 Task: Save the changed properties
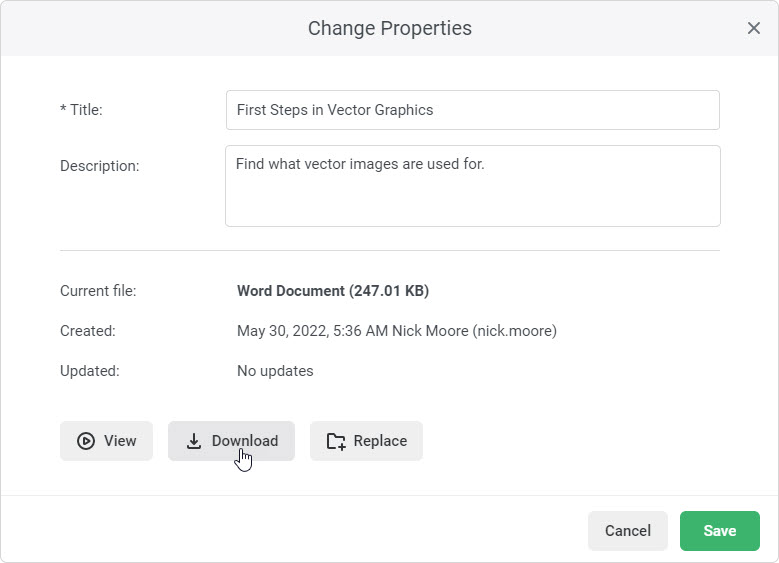click(x=719, y=531)
